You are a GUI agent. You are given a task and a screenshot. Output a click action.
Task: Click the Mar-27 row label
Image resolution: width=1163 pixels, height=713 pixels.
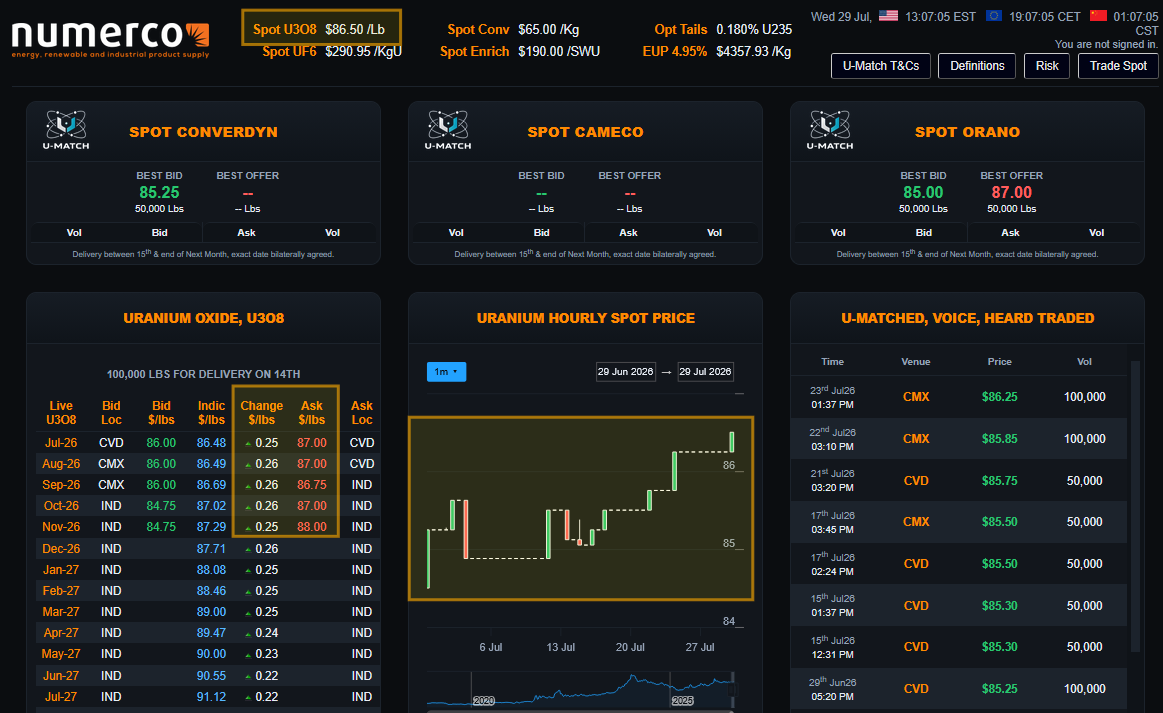(61, 611)
